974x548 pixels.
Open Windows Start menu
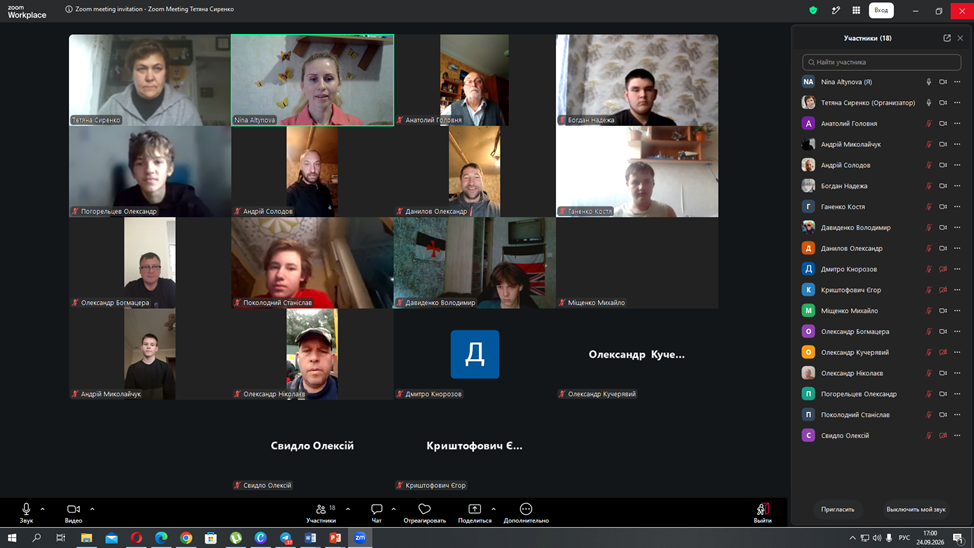coord(12,538)
